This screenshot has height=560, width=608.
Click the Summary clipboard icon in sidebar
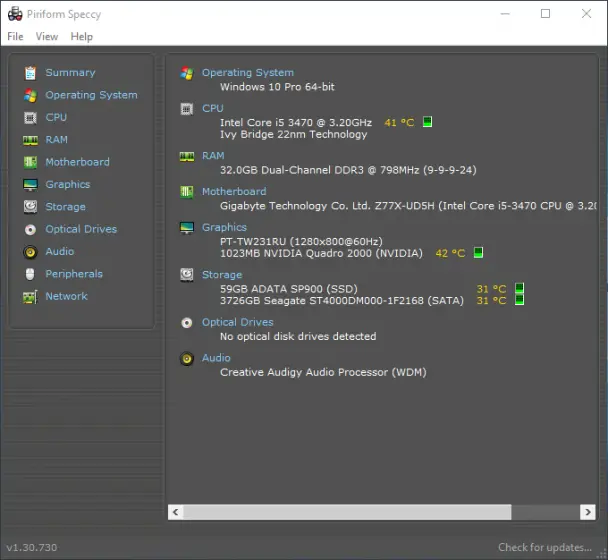30,73
